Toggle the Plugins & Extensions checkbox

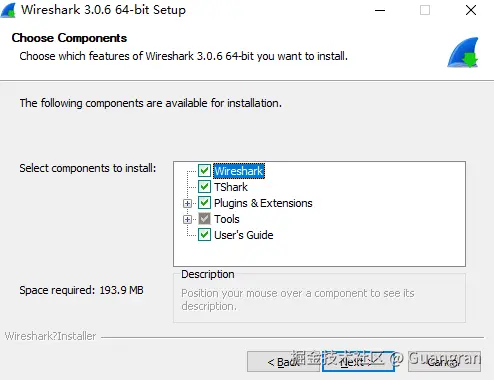(x=204, y=203)
